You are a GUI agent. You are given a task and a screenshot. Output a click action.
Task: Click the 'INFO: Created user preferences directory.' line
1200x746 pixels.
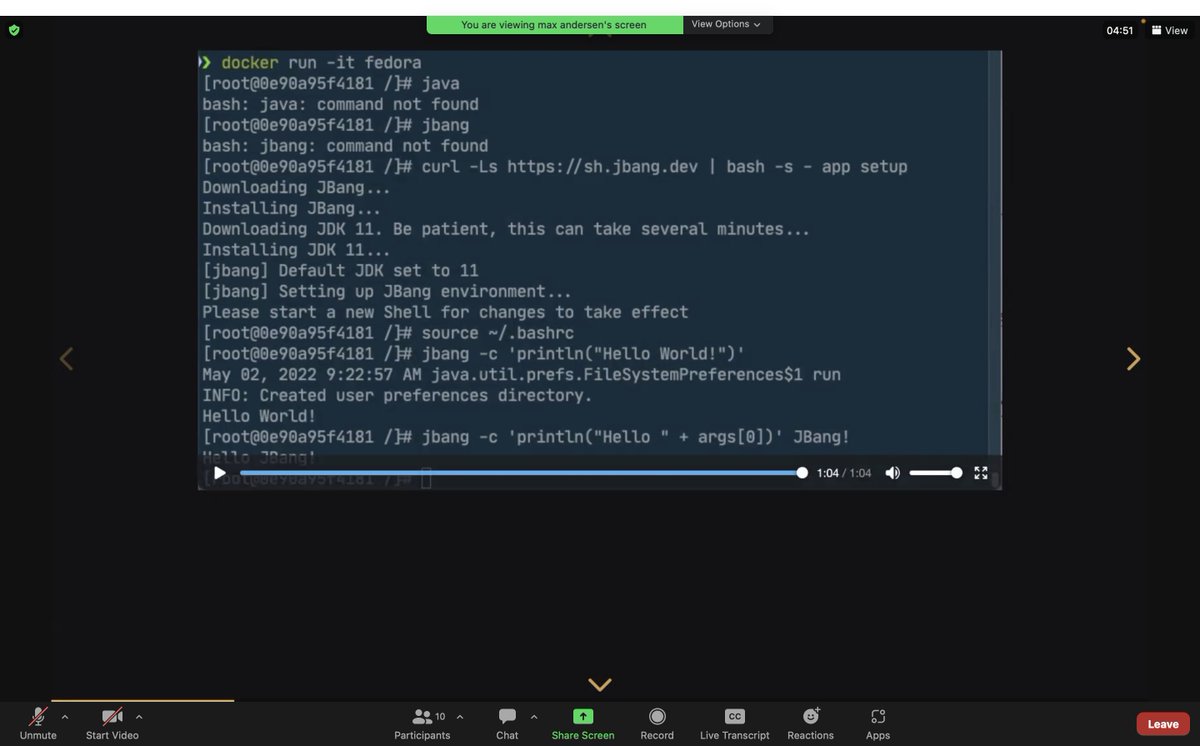coord(397,396)
